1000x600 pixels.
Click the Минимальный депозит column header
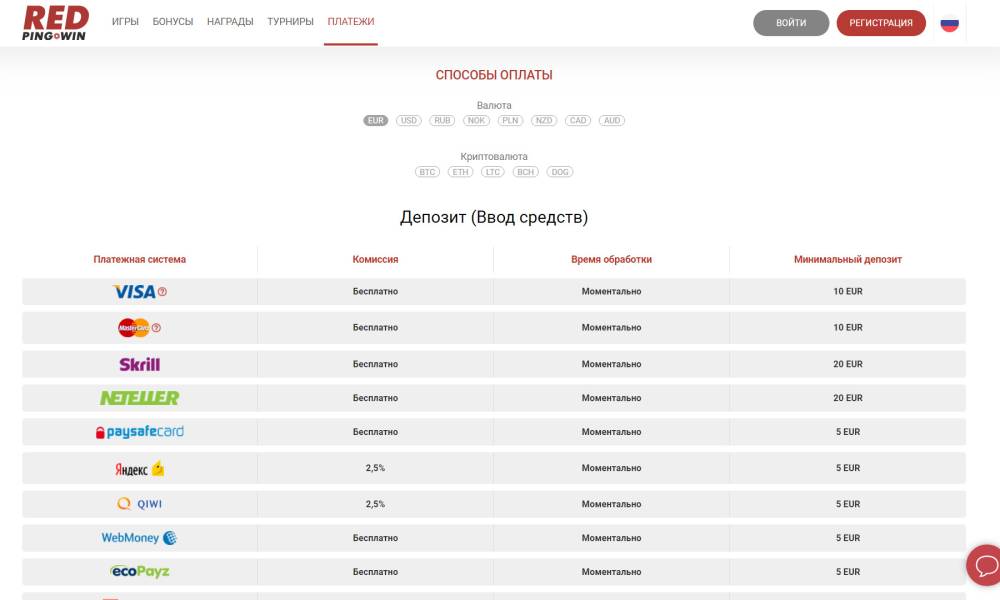tap(848, 260)
